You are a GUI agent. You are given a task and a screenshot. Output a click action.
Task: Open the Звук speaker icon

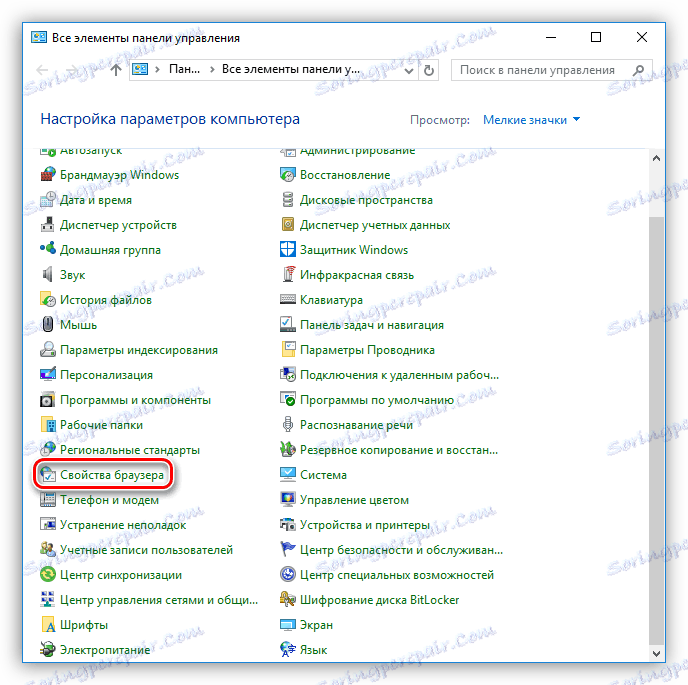click(x=48, y=275)
